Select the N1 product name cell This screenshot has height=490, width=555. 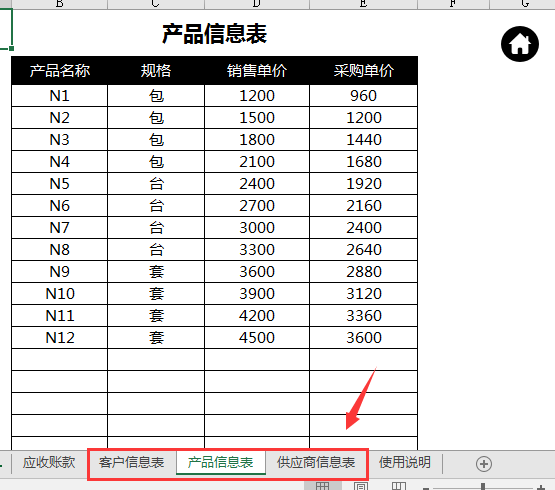point(59,96)
